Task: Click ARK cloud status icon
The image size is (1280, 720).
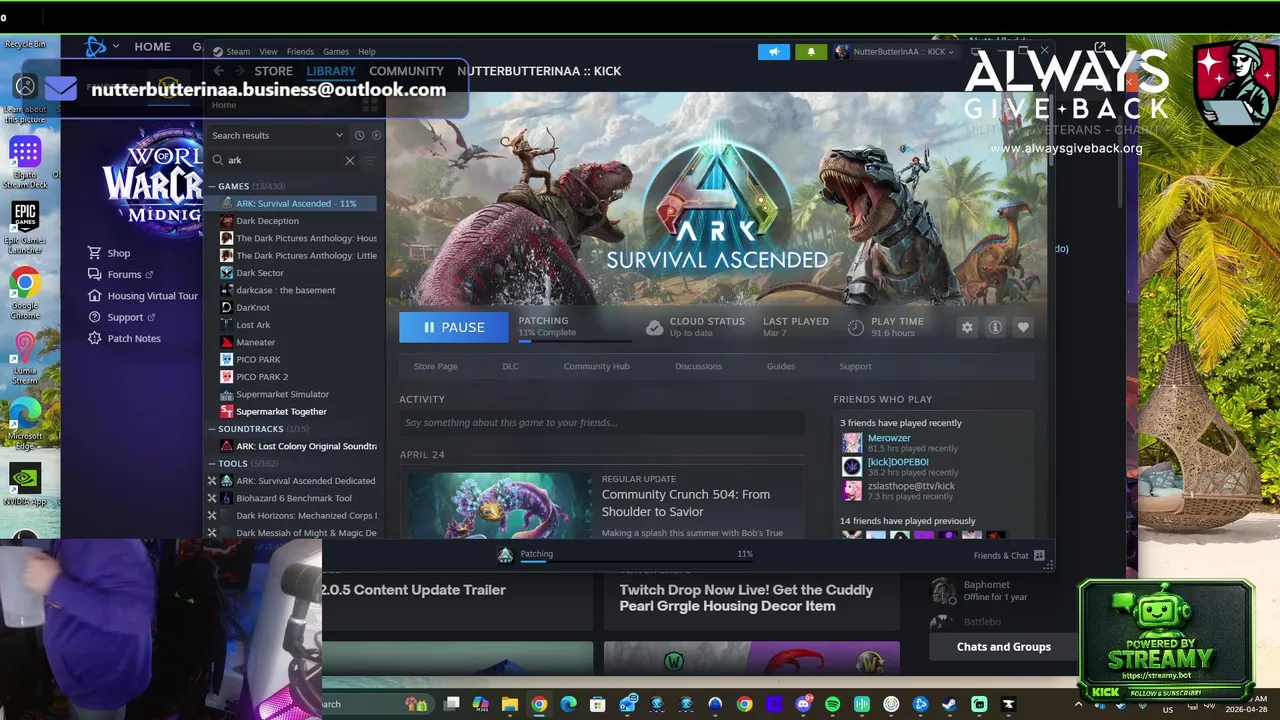Action: (654, 327)
